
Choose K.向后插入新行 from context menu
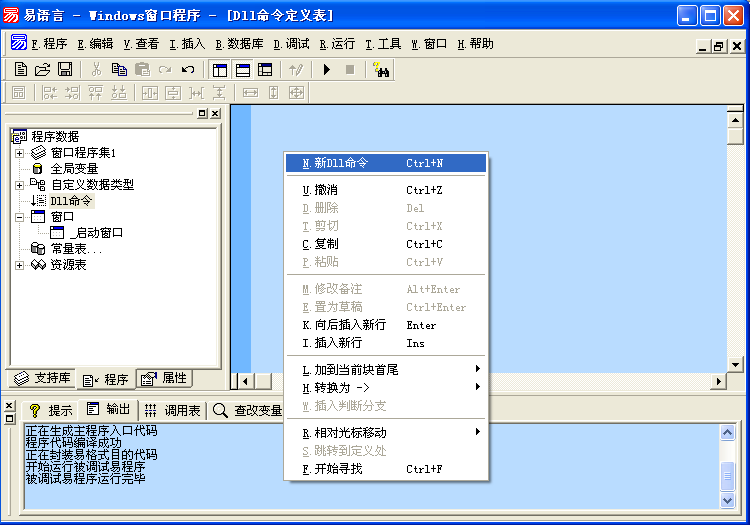click(386, 325)
